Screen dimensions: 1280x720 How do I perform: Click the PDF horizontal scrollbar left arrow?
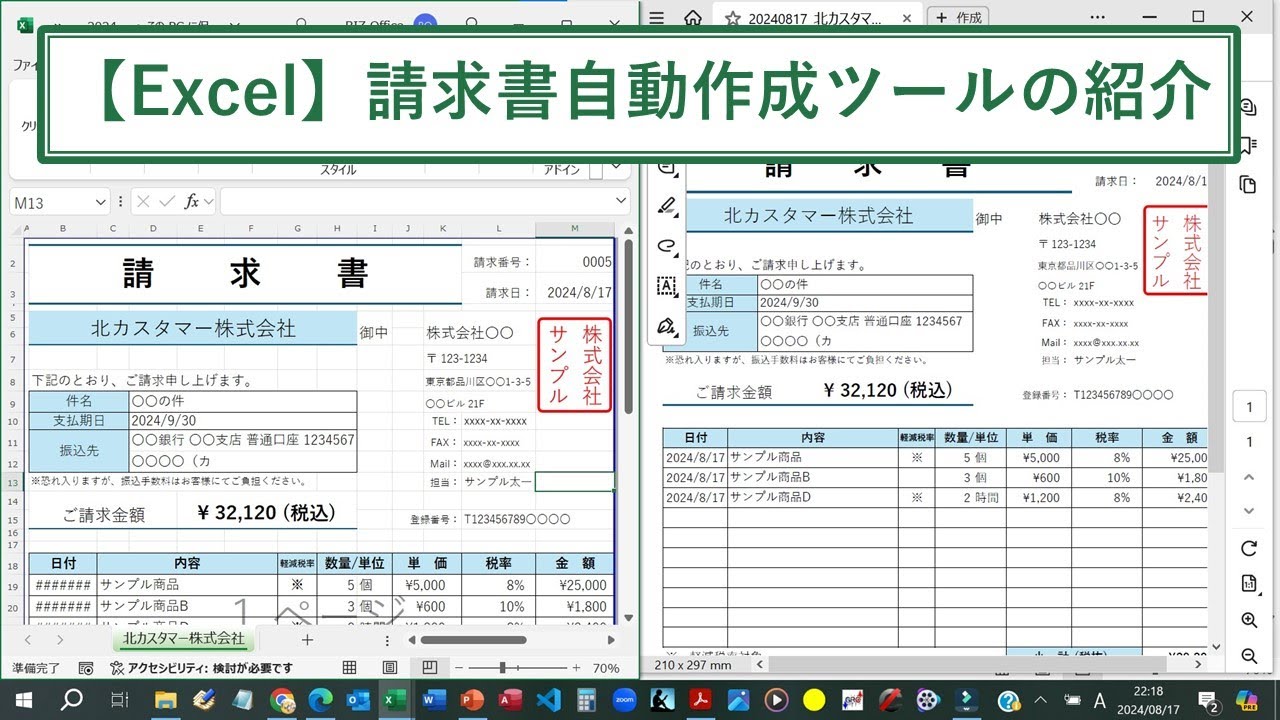760,664
